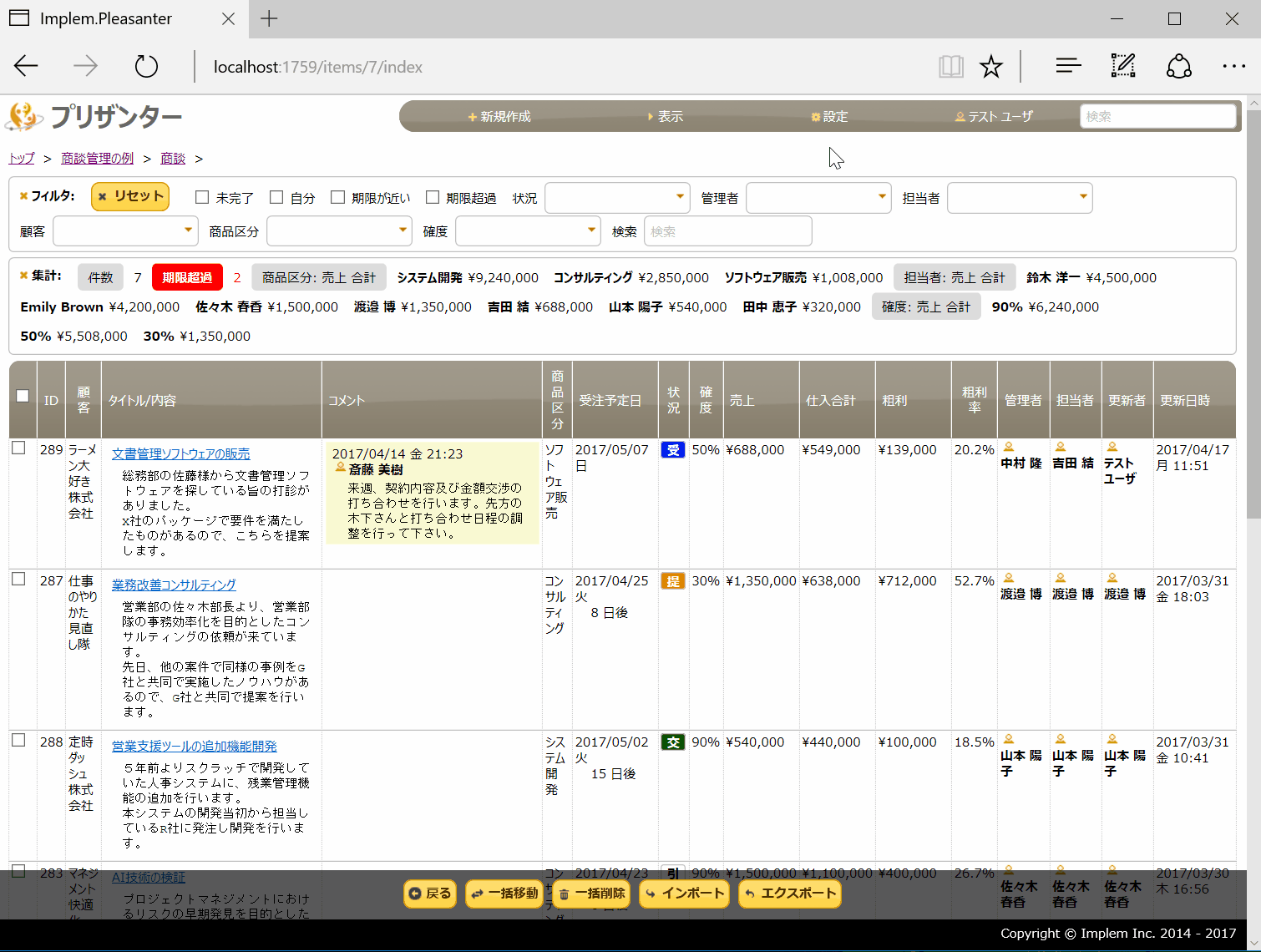Click the 交 status badge in row 288
Viewport: 1261px width, 952px height.
coord(673,742)
